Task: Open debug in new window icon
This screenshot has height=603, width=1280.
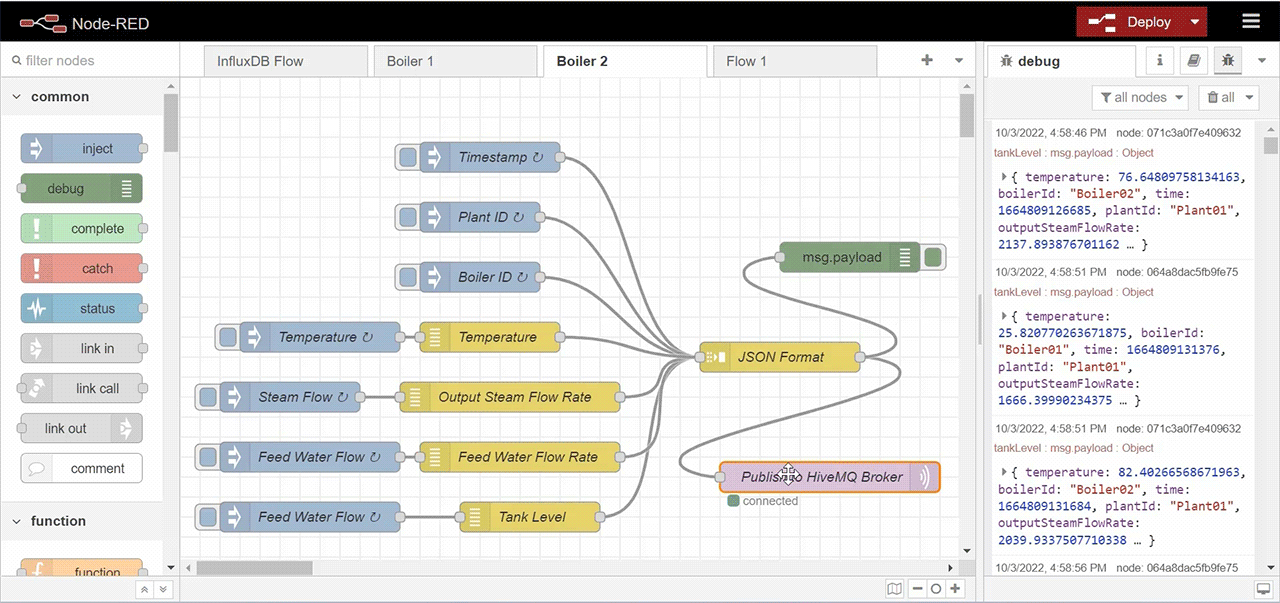Action: click(x=1264, y=589)
